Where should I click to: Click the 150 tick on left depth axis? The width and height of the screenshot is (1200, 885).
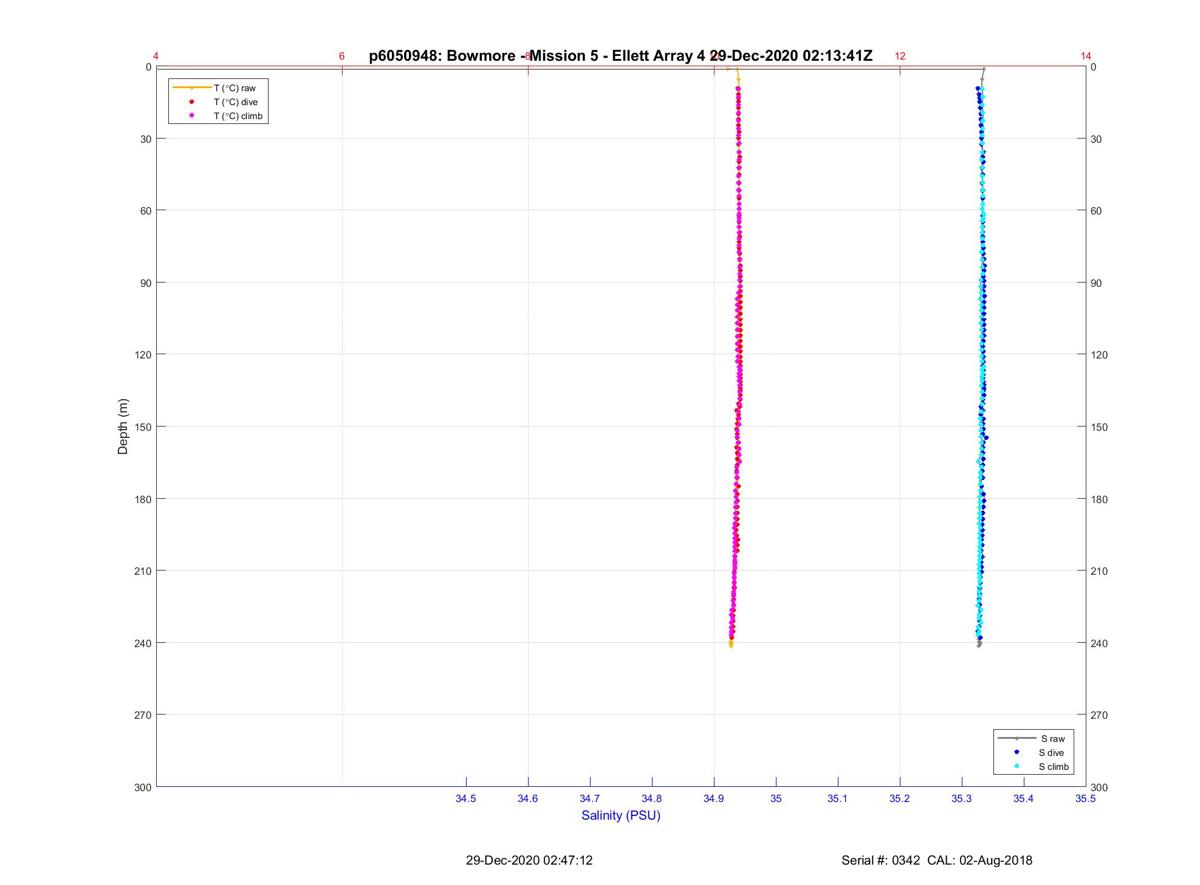coord(143,427)
